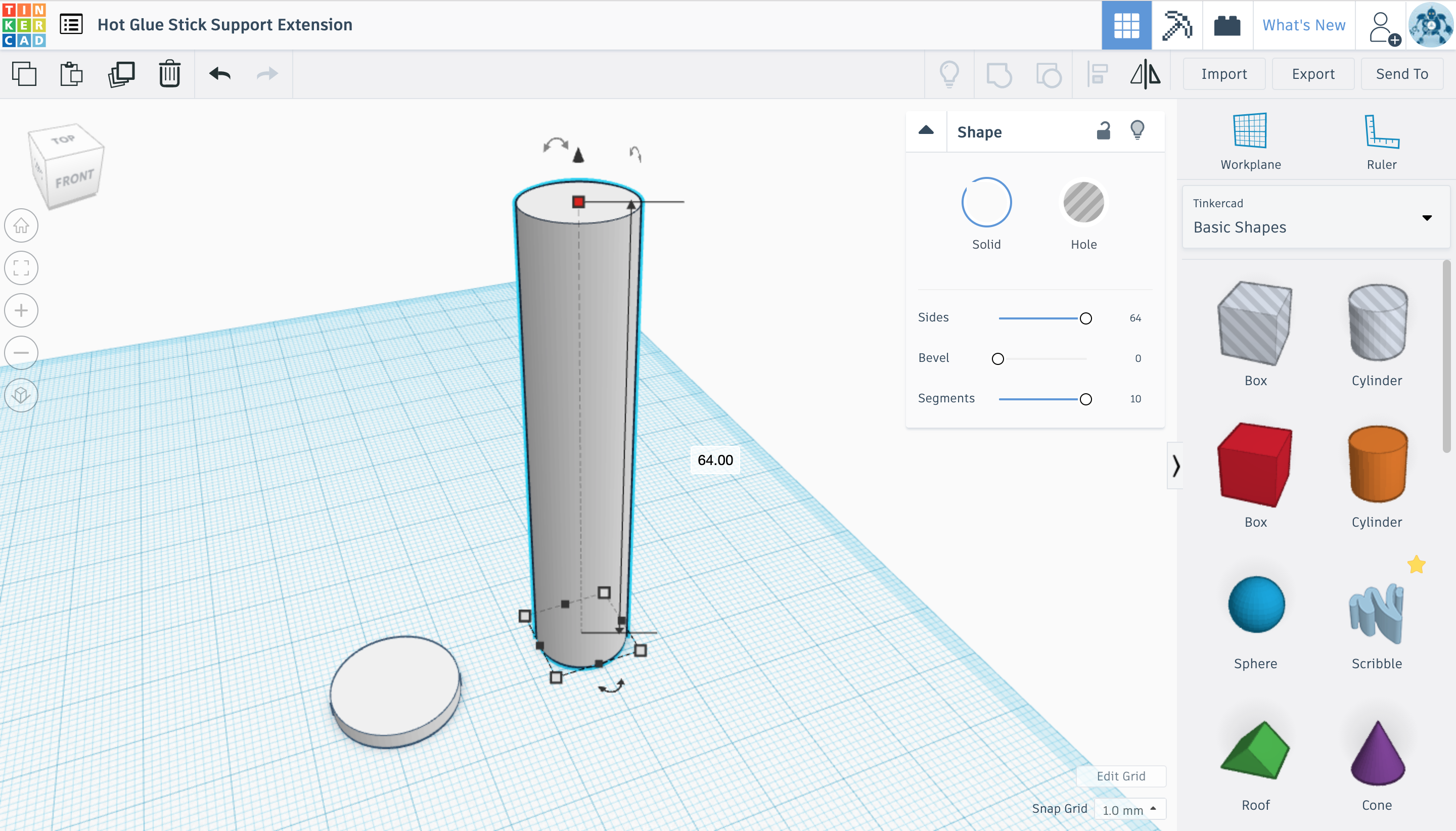Set shape to Solid
The image size is (1456, 831).
[x=986, y=203]
